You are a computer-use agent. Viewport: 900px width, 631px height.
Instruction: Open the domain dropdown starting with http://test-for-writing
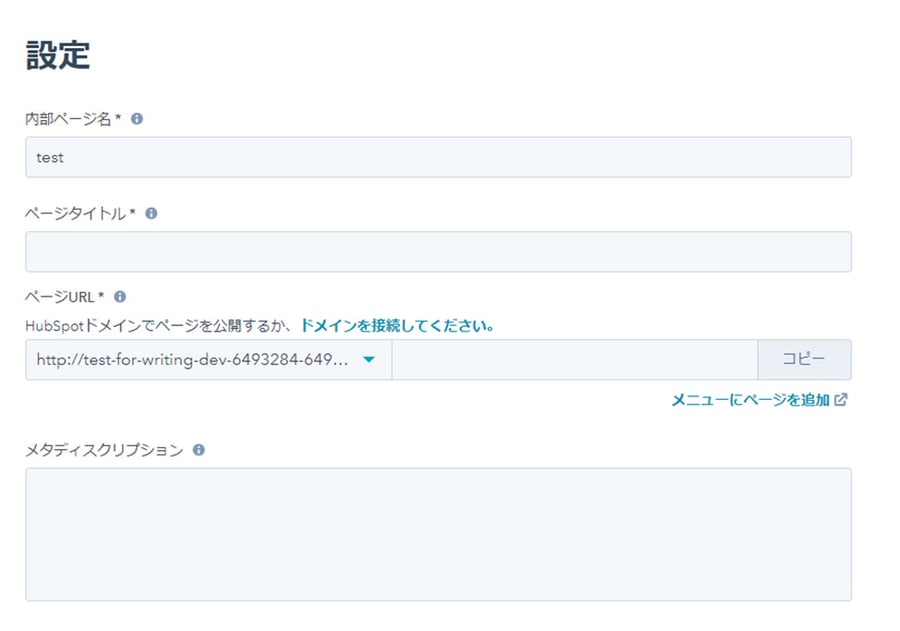[209, 360]
